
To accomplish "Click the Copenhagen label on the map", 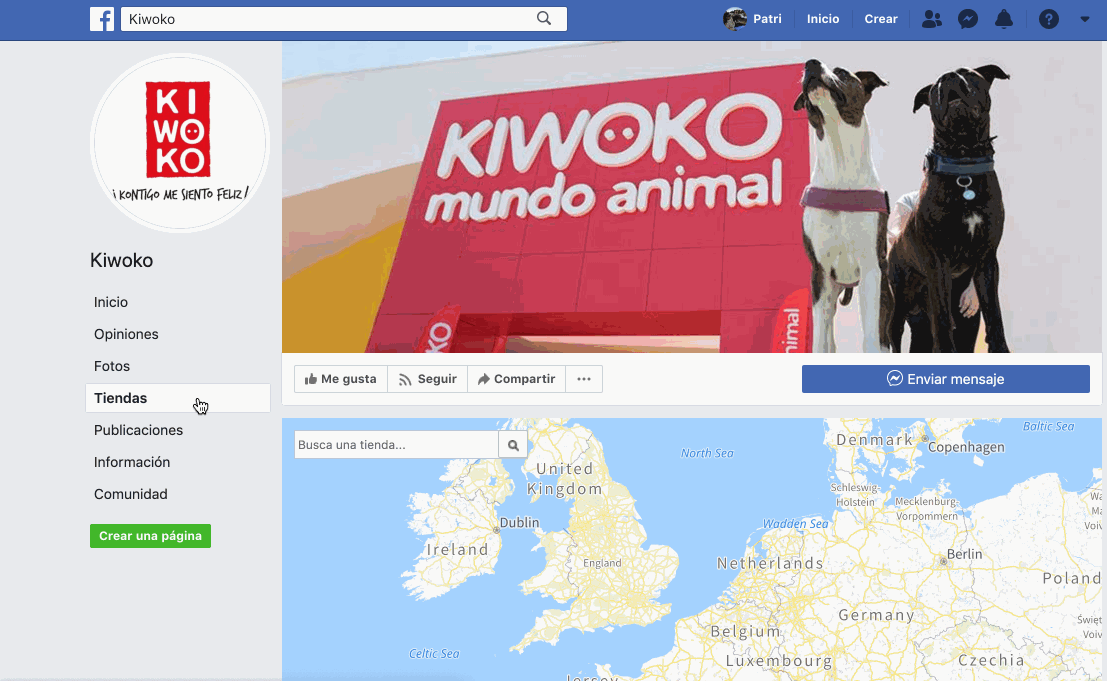I will (966, 447).
